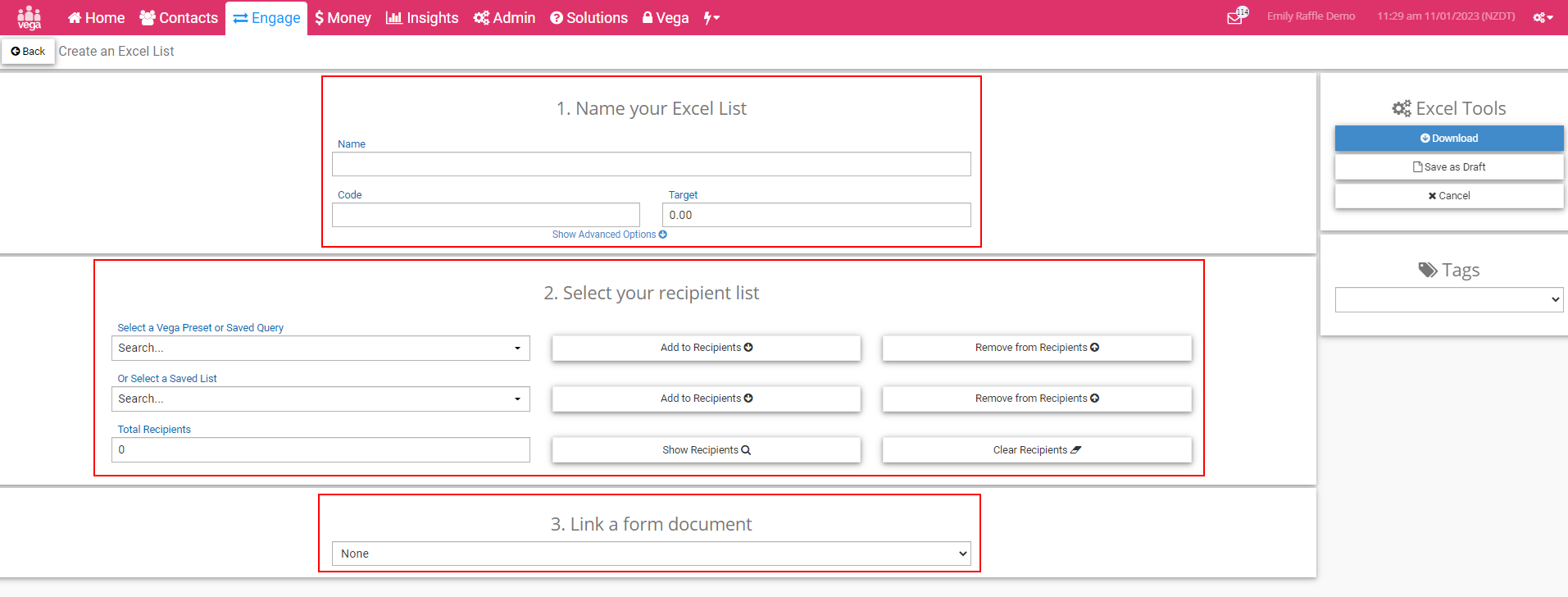Open the Money menu
Screen dimensions: 1568x597
343,18
